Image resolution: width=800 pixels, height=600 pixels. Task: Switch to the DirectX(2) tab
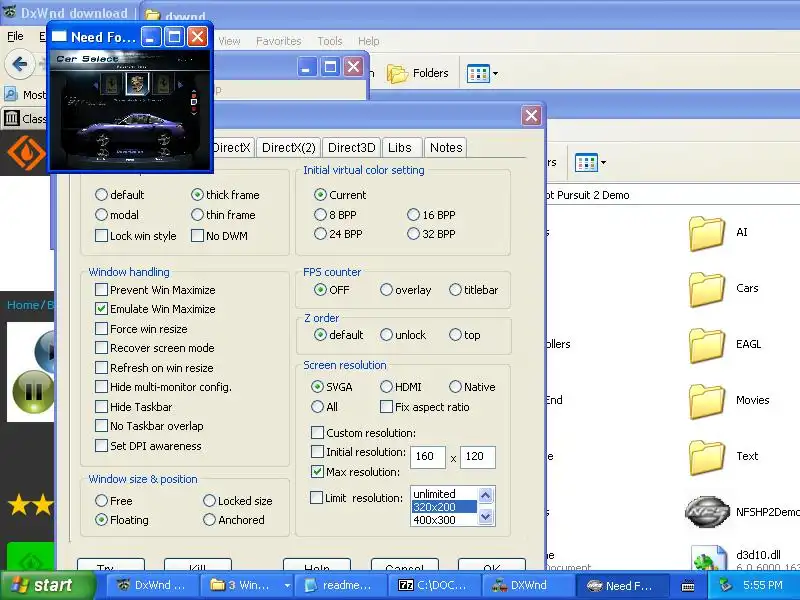point(288,147)
